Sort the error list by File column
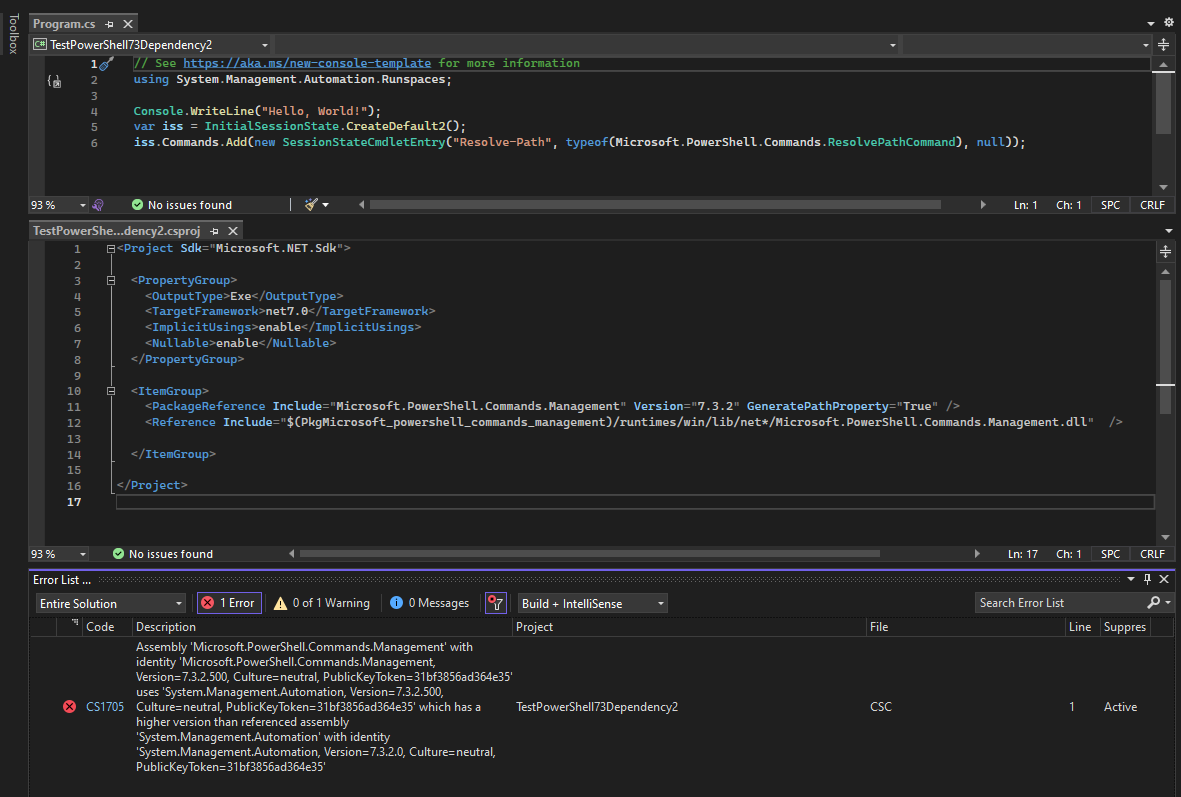1181x797 pixels. click(966, 627)
